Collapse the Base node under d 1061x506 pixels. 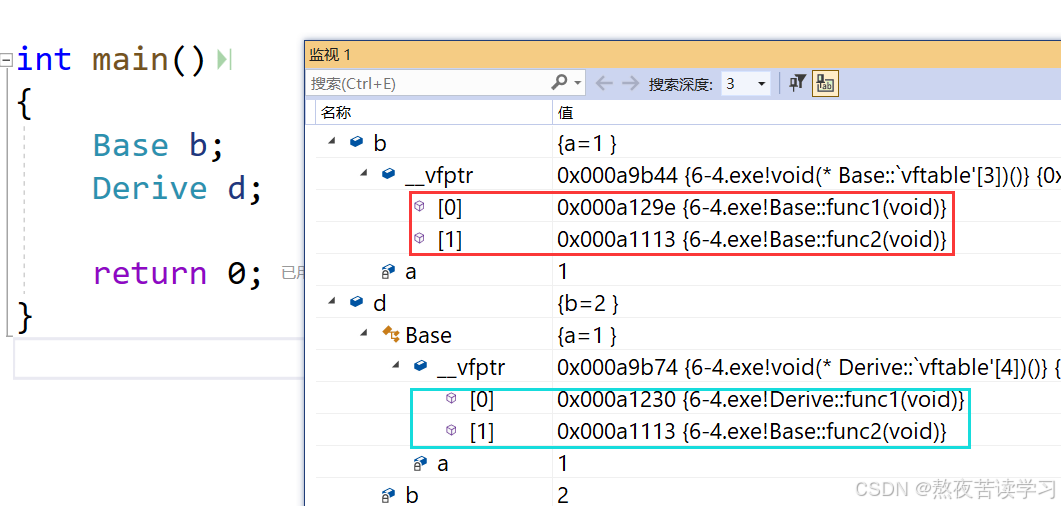point(364,335)
